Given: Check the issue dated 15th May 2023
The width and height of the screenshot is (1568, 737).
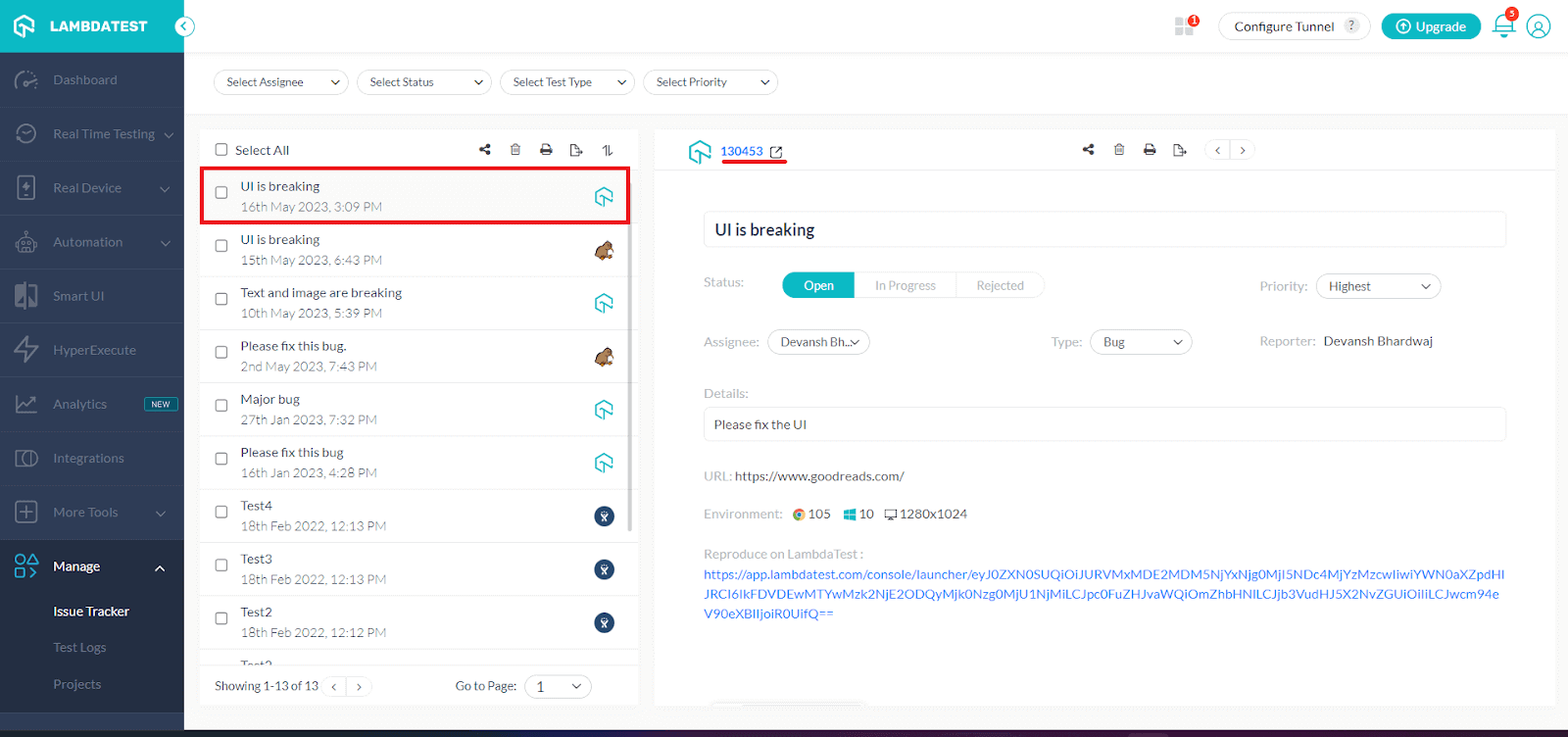Looking at the screenshot, I should (221, 246).
